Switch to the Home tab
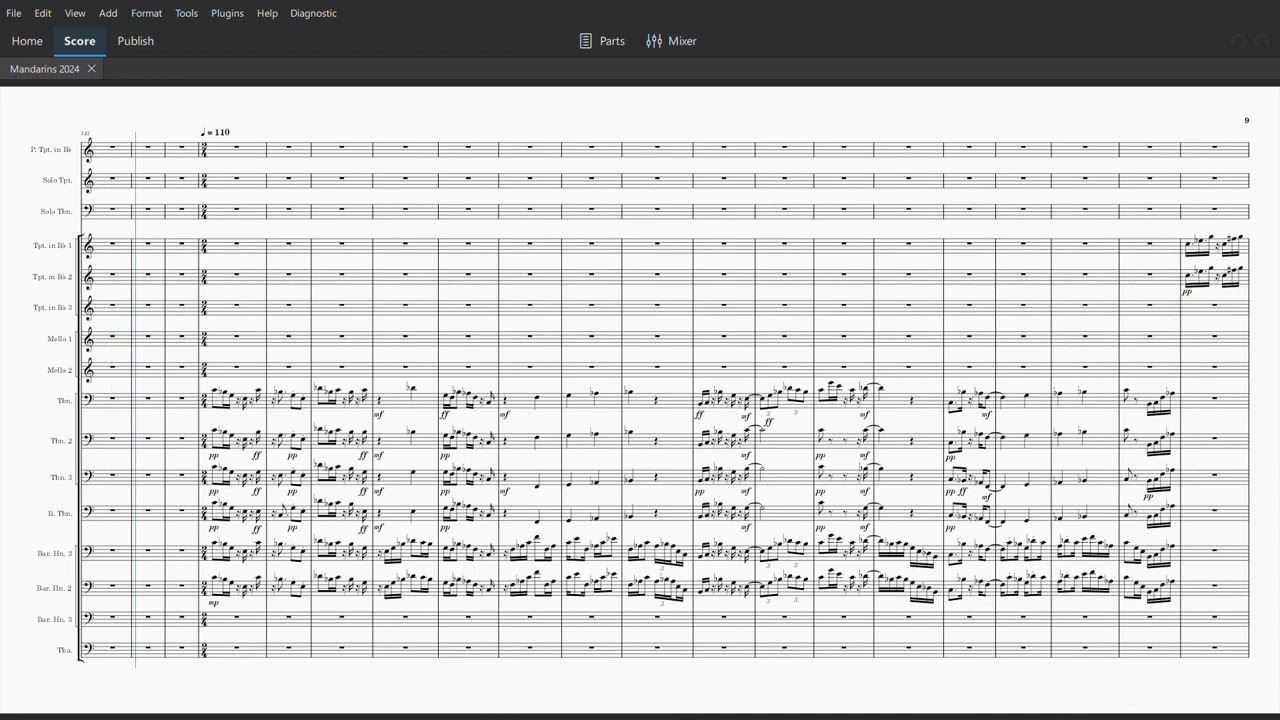This screenshot has height=720, width=1280. (x=27, y=41)
